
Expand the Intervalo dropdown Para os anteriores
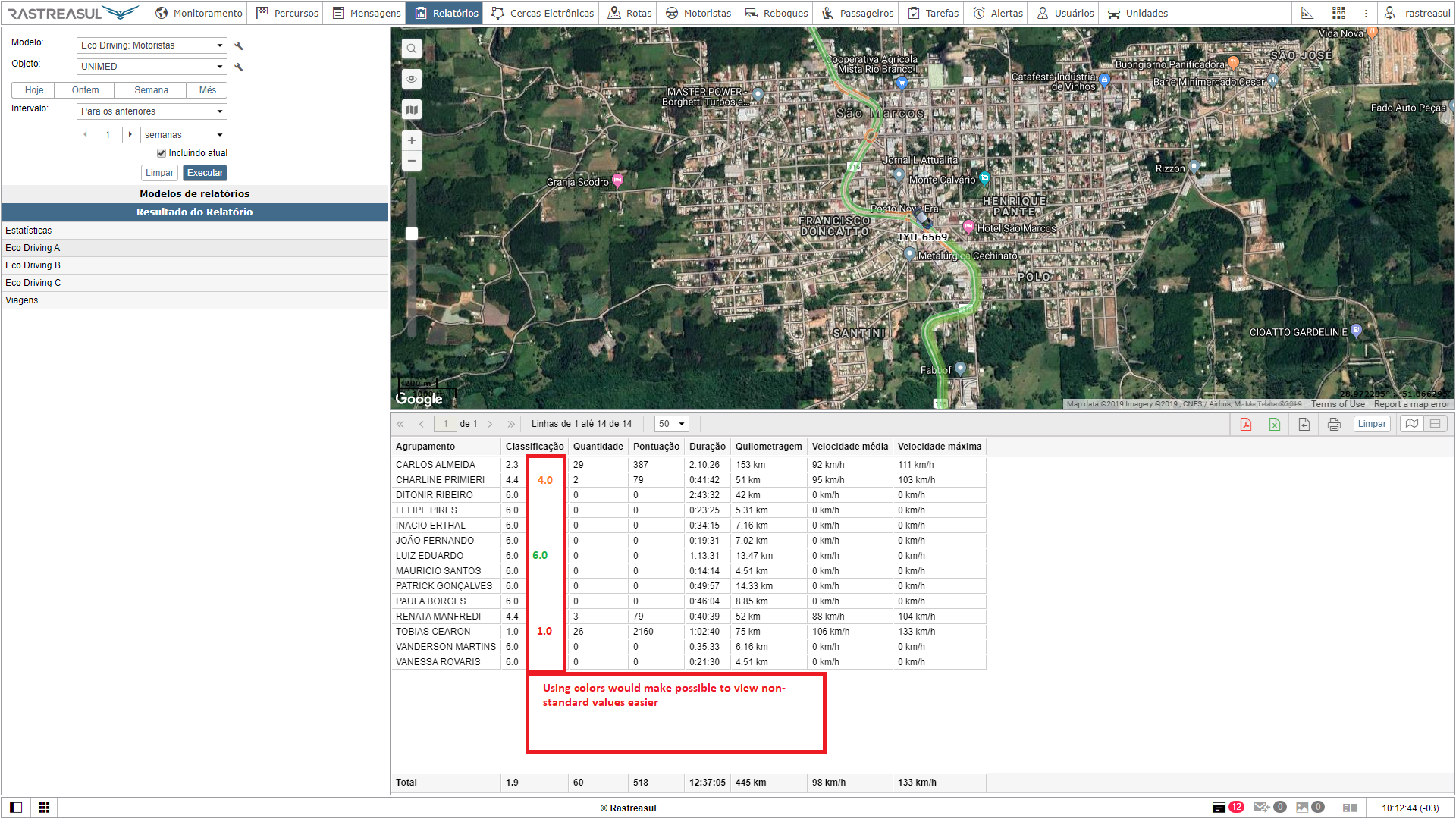coord(152,111)
